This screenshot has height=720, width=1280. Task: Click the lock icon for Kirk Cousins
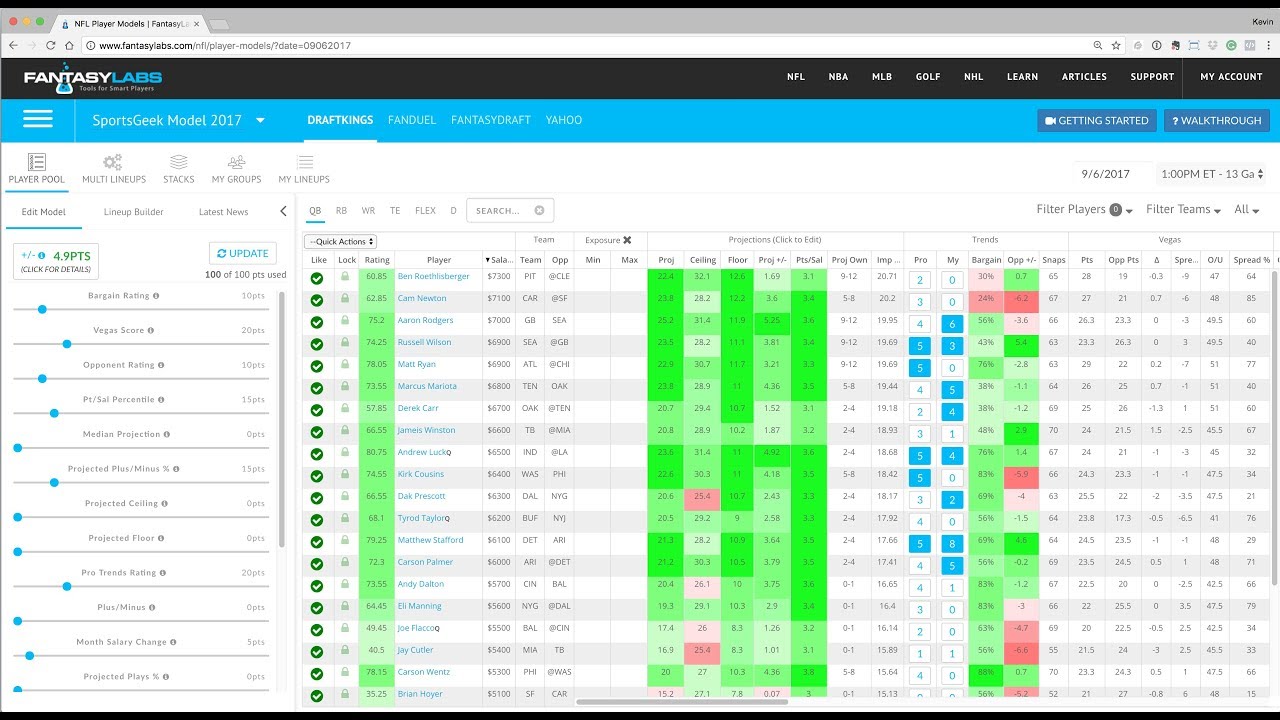coord(346,474)
